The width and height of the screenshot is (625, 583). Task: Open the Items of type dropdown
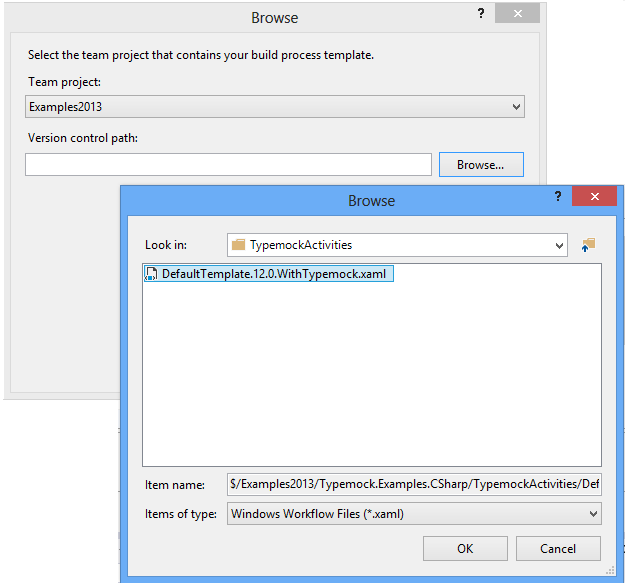[x=593, y=514]
